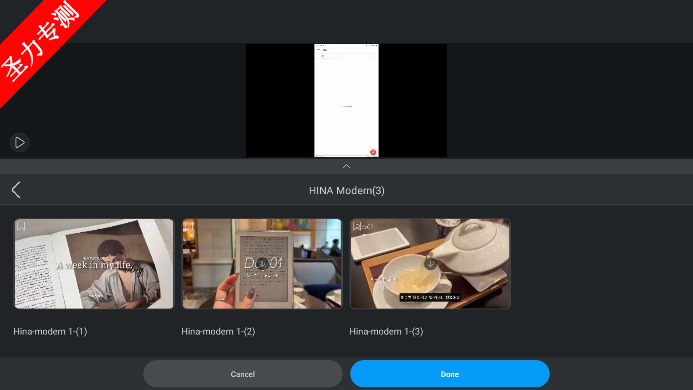The width and height of the screenshot is (693, 390).
Task: Select the book page thumbnail
Action: tap(94, 264)
